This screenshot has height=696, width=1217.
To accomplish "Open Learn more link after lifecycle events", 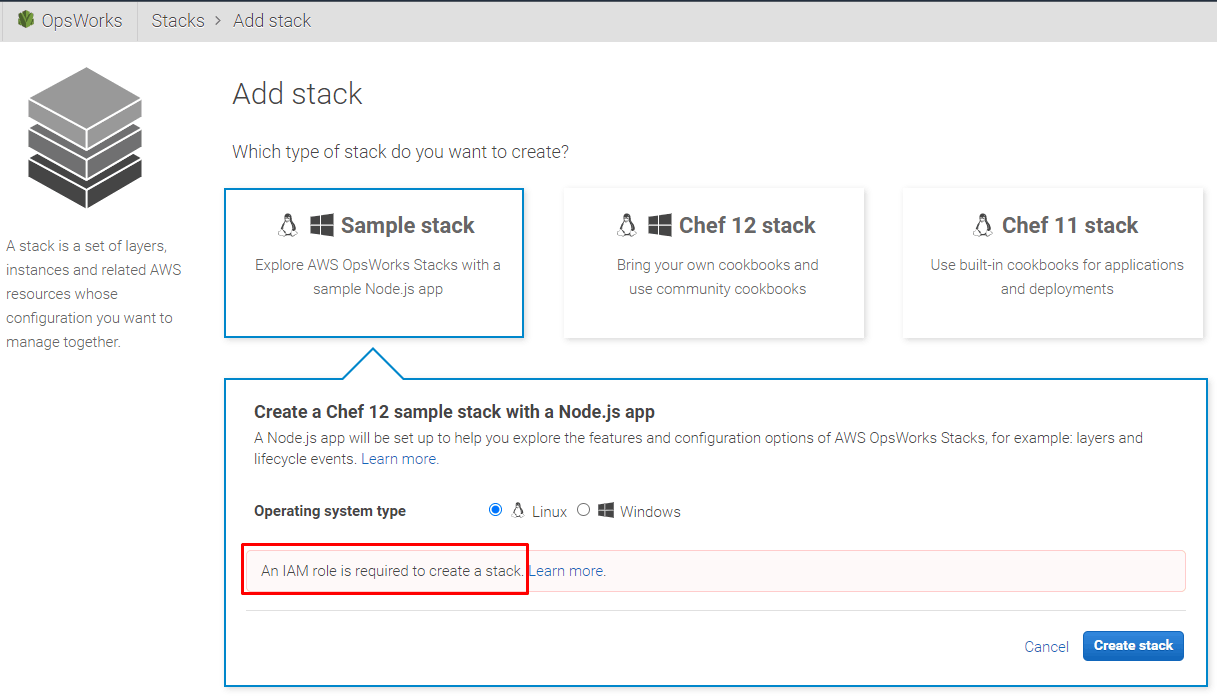I will coord(399,459).
